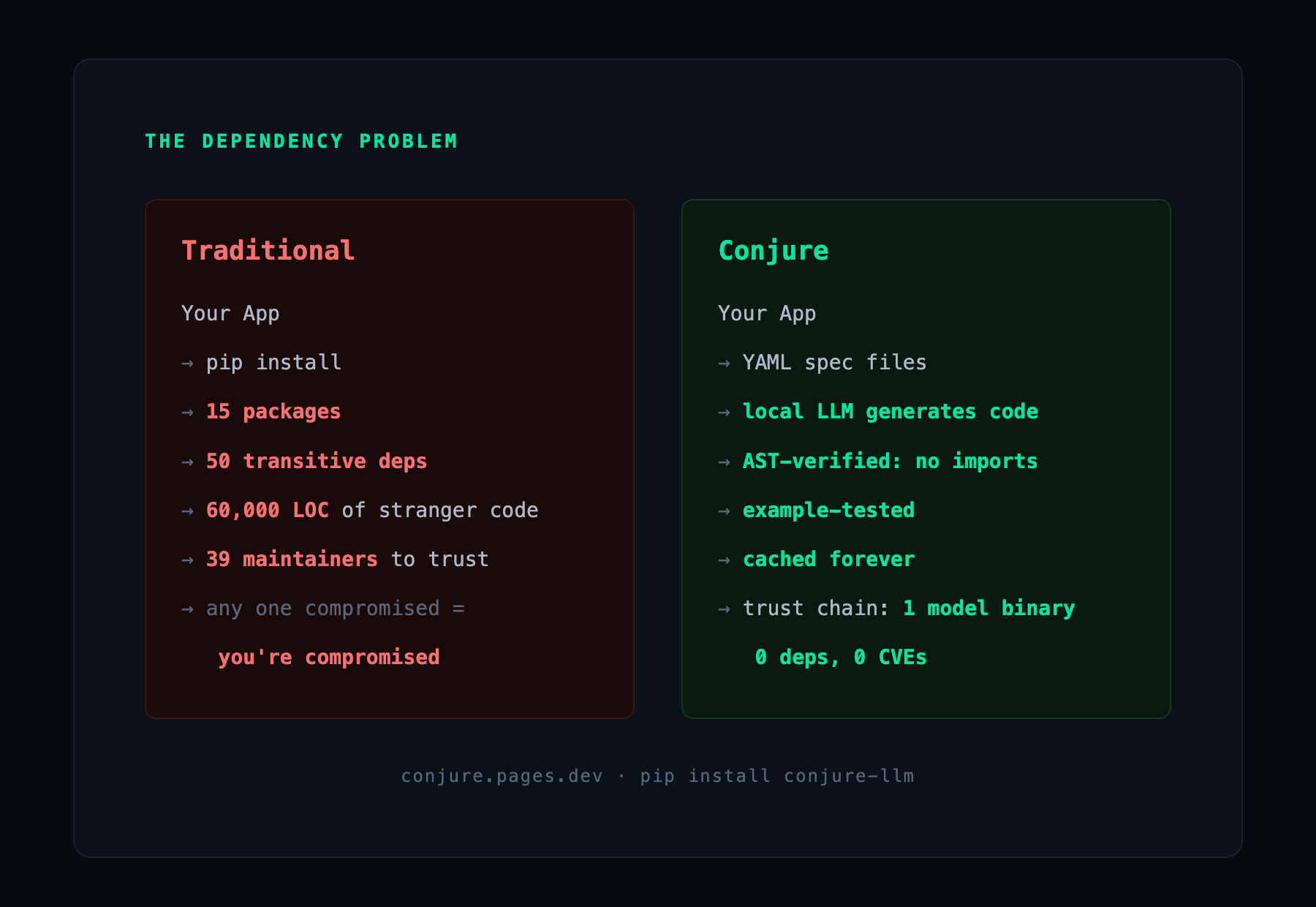Click the arrow before '15 packages'
The height and width of the screenshot is (907, 1316).
pyautogui.click(x=187, y=413)
